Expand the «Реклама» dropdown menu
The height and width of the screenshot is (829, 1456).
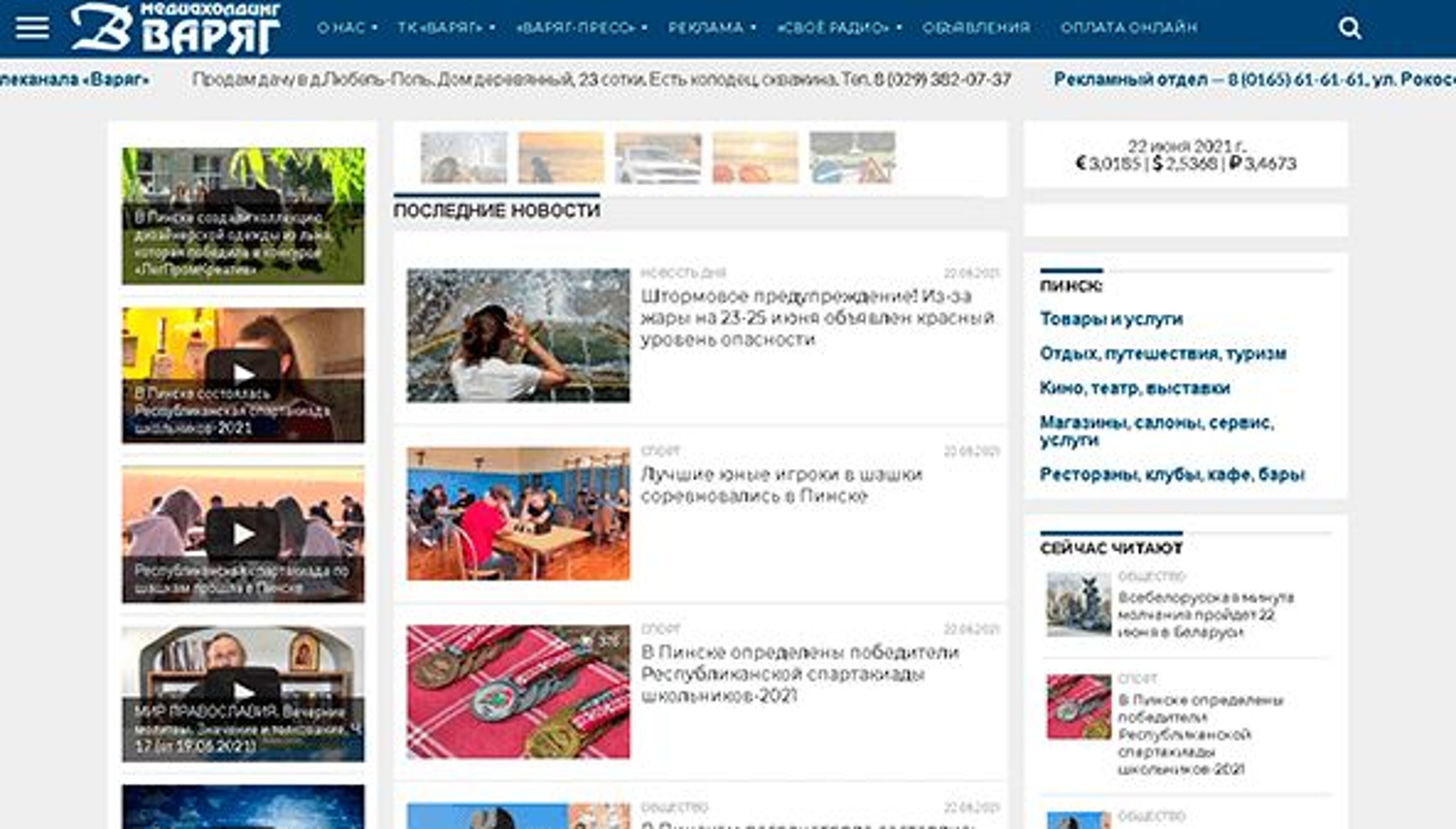tap(711, 28)
